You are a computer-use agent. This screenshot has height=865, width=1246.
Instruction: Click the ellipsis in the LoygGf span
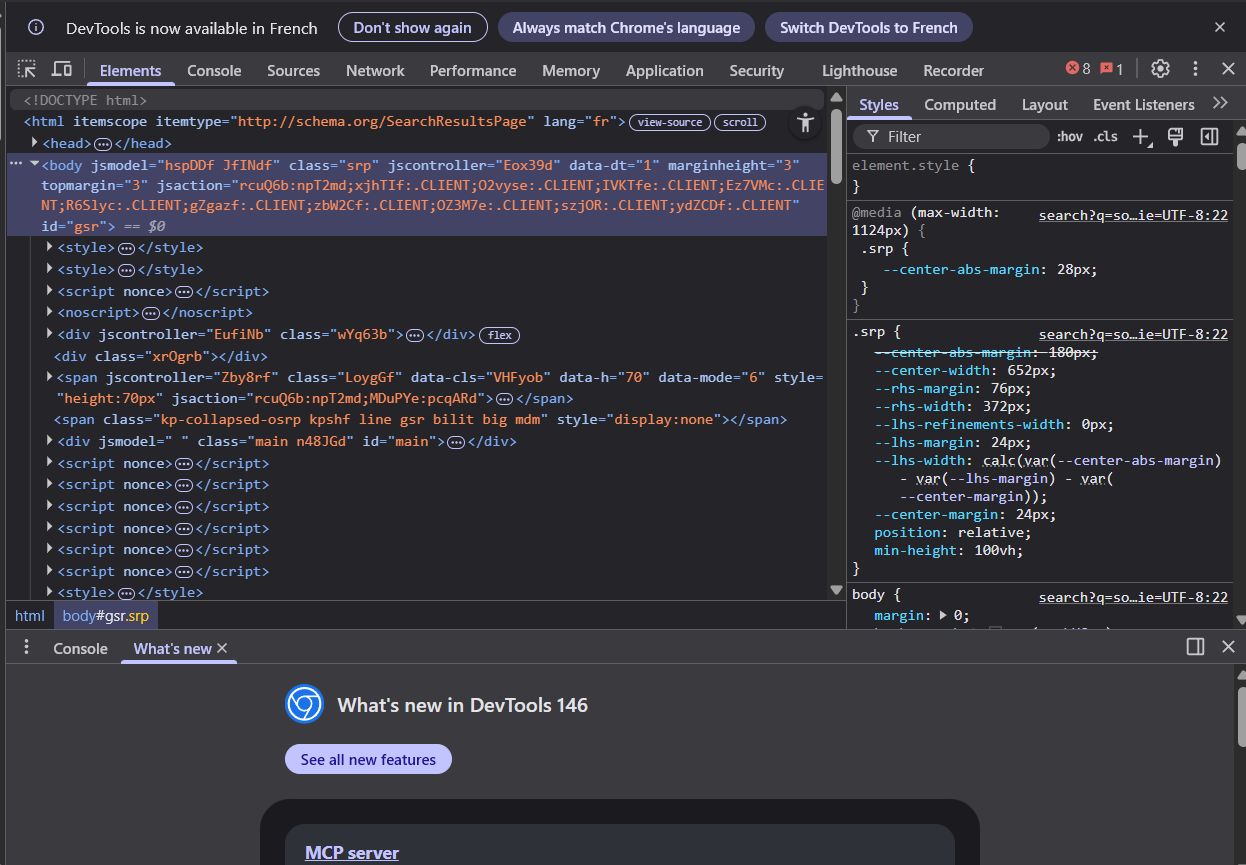coord(505,399)
